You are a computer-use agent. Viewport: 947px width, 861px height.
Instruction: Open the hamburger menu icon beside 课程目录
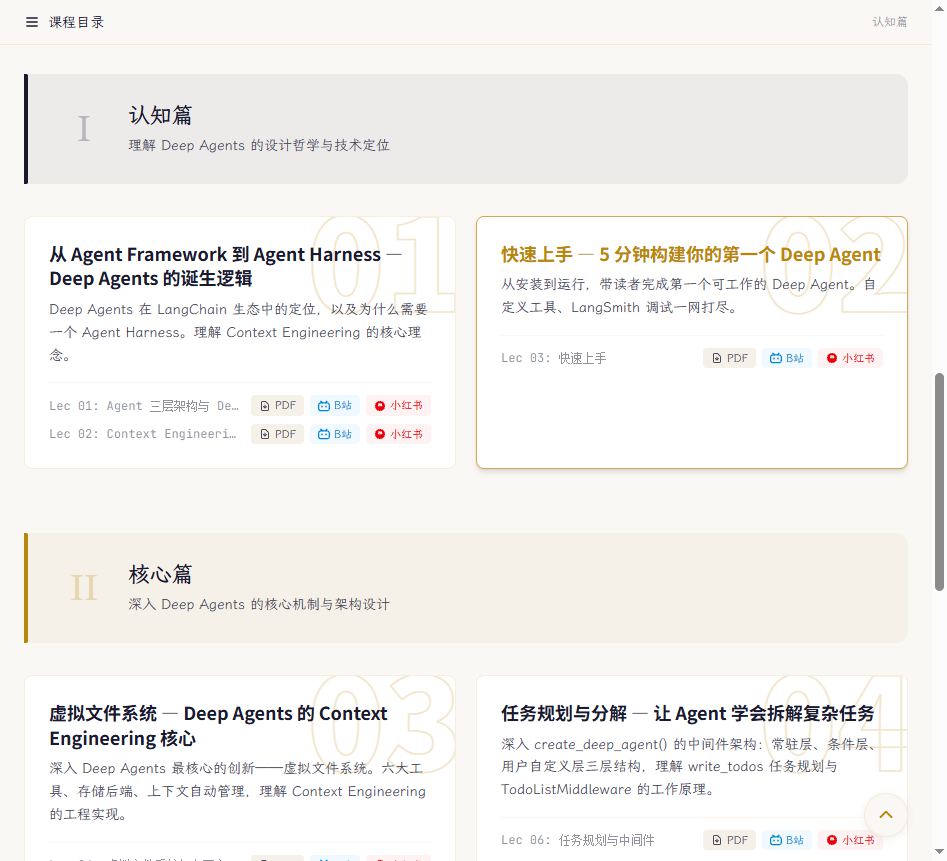coord(32,22)
